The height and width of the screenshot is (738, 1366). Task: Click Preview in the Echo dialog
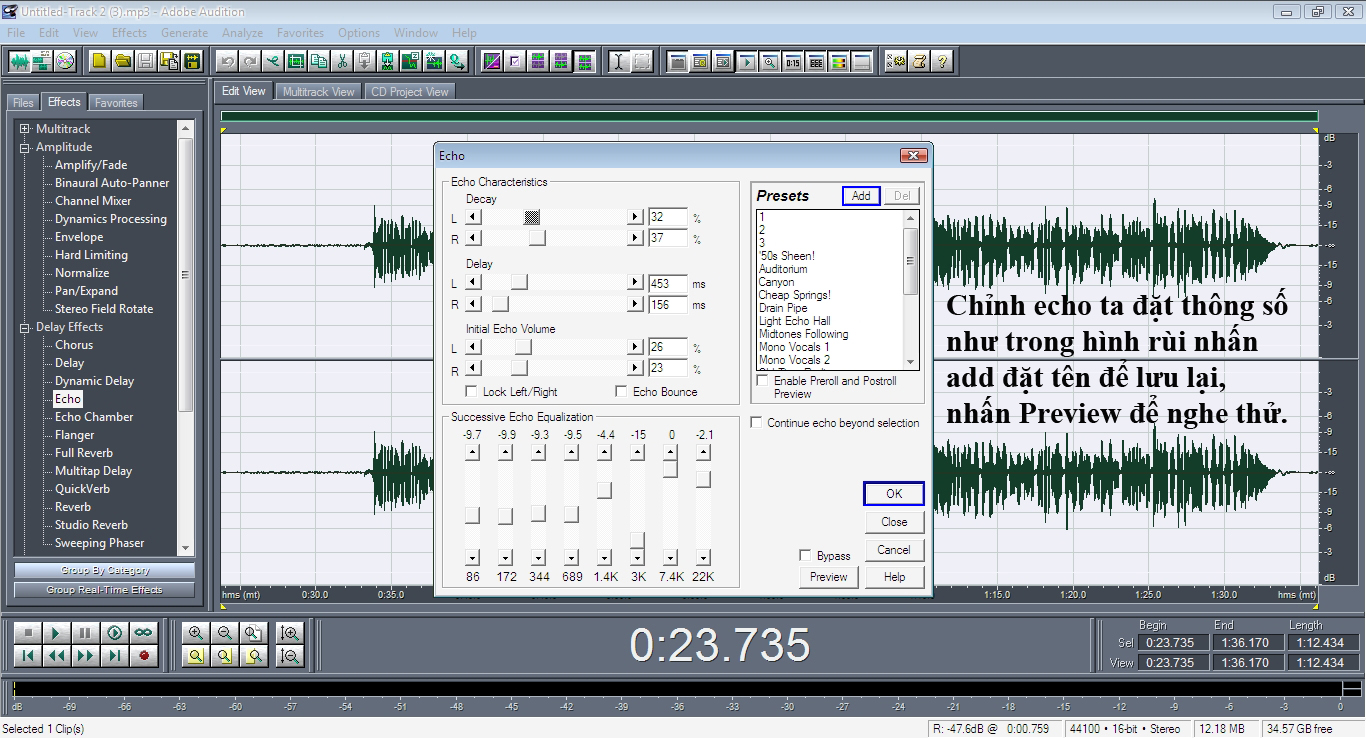829,577
